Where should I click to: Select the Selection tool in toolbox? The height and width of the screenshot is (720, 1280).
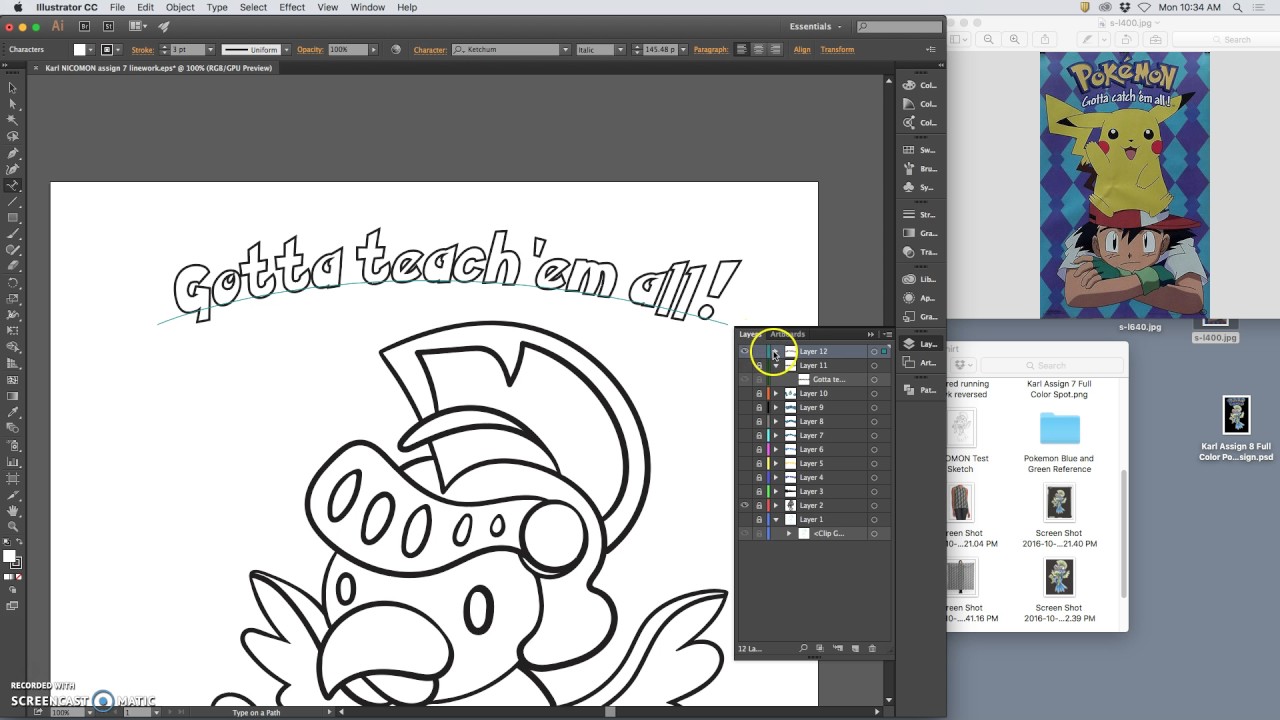click(x=13, y=88)
